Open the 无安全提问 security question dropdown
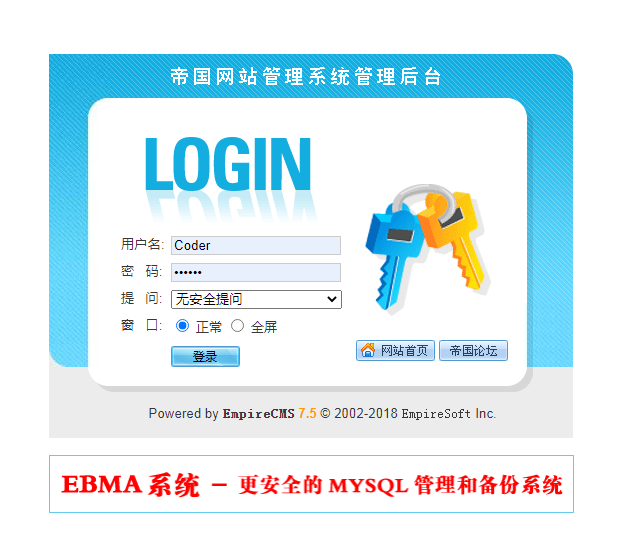619x536 pixels. coord(256,299)
